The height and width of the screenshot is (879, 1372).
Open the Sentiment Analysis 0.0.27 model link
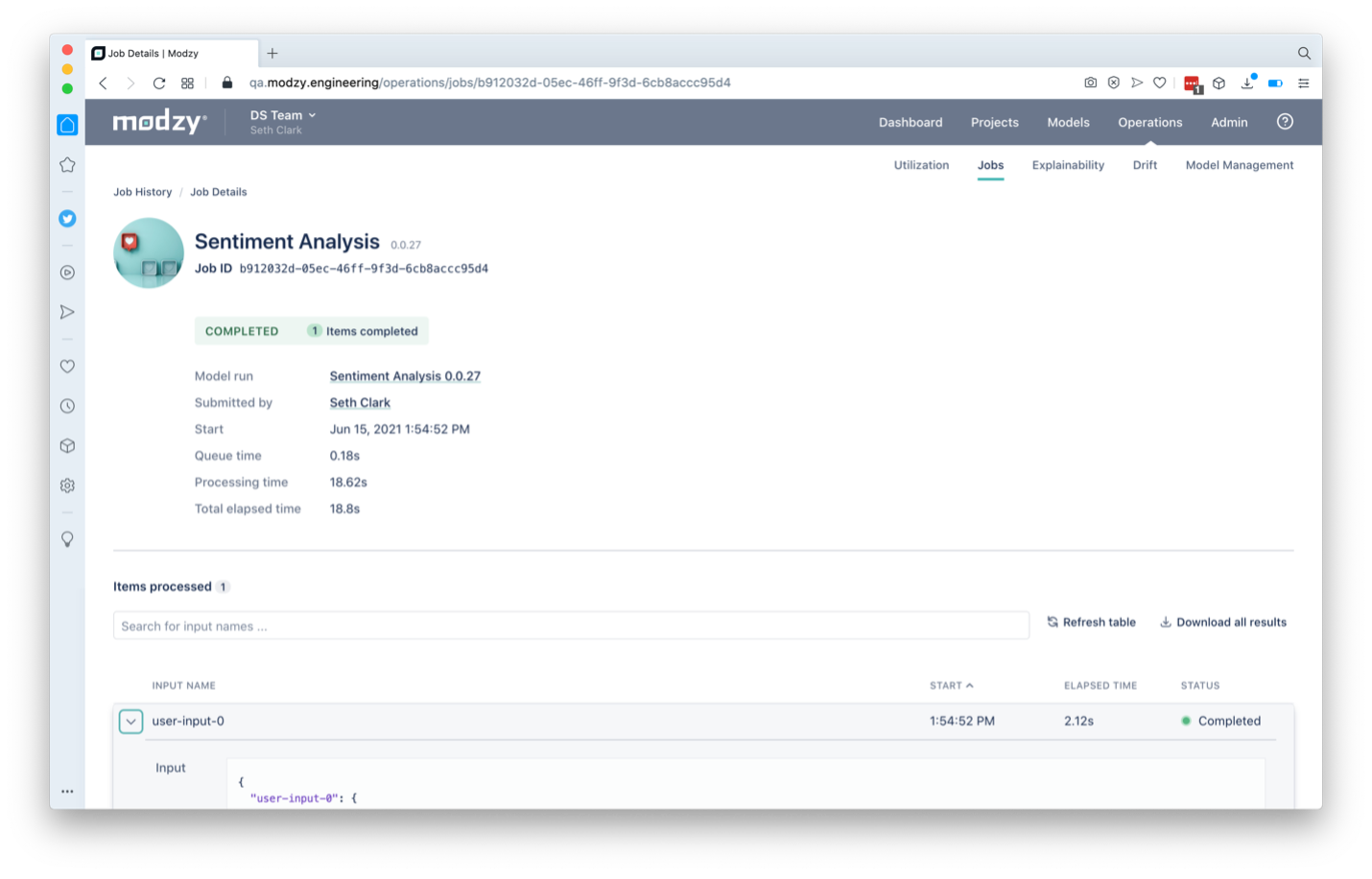pos(405,376)
